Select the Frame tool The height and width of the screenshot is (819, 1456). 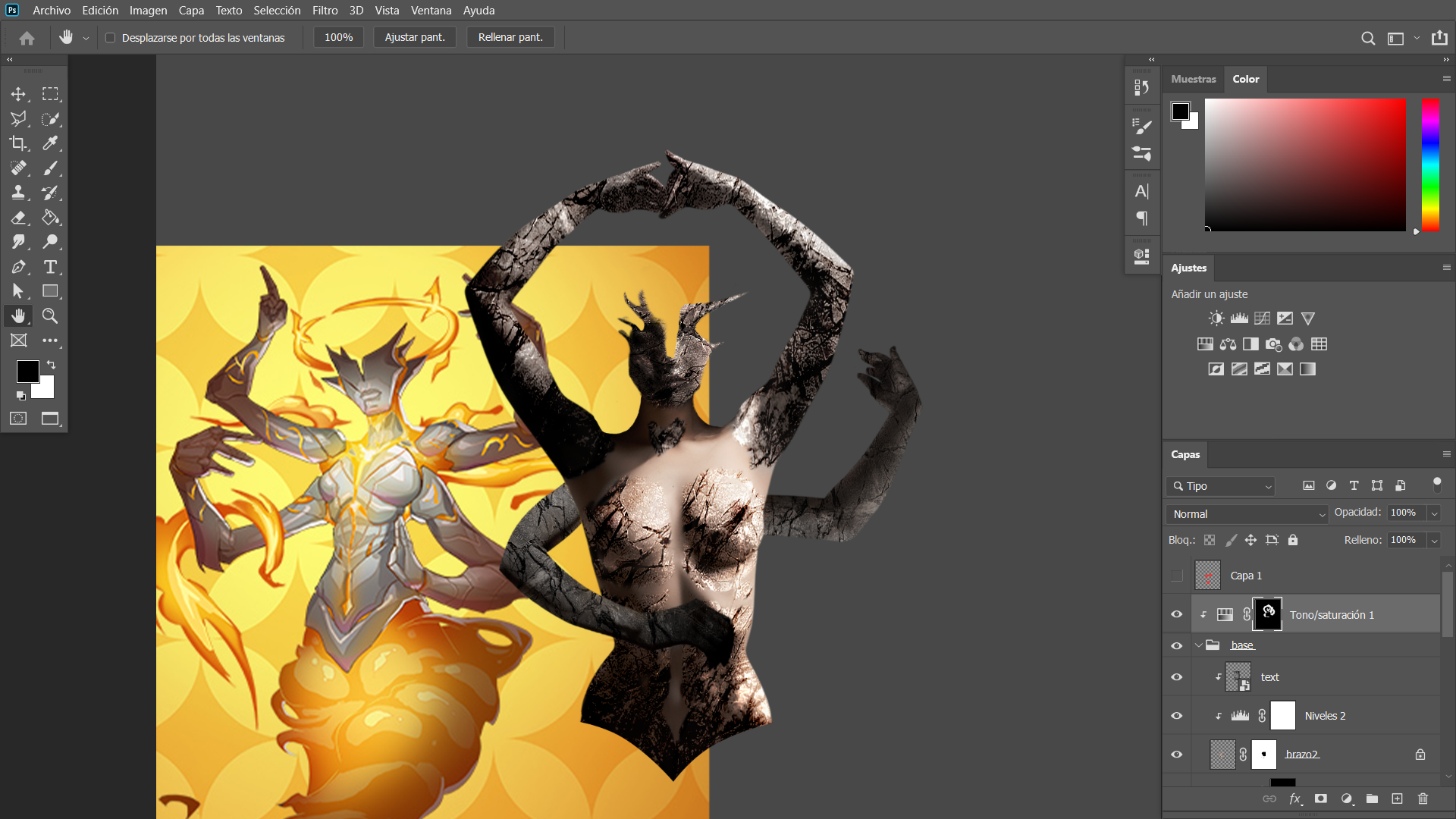[x=18, y=340]
